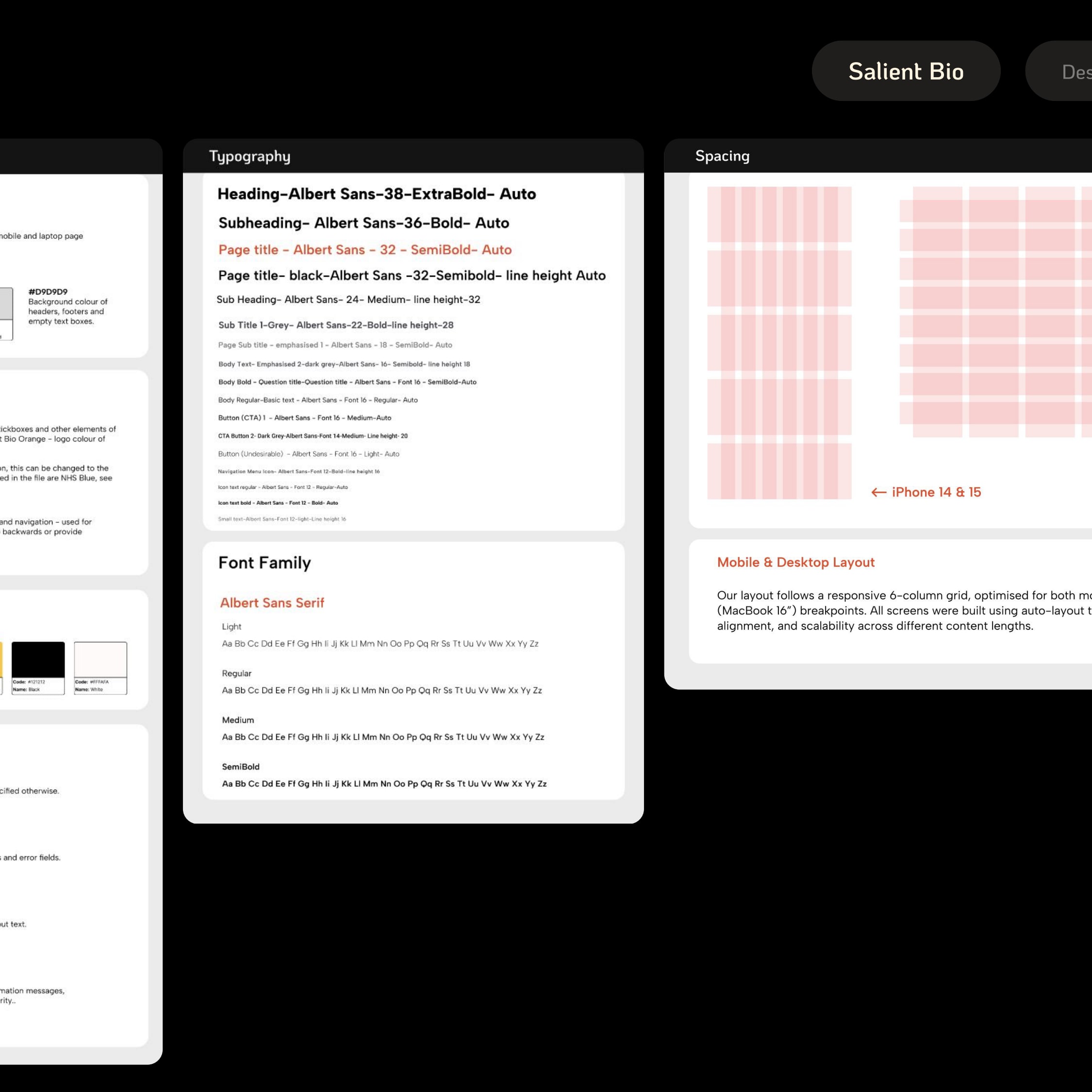
Task: Click the Button (CTA) 1 typography sample
Action: tap(304, 418)
